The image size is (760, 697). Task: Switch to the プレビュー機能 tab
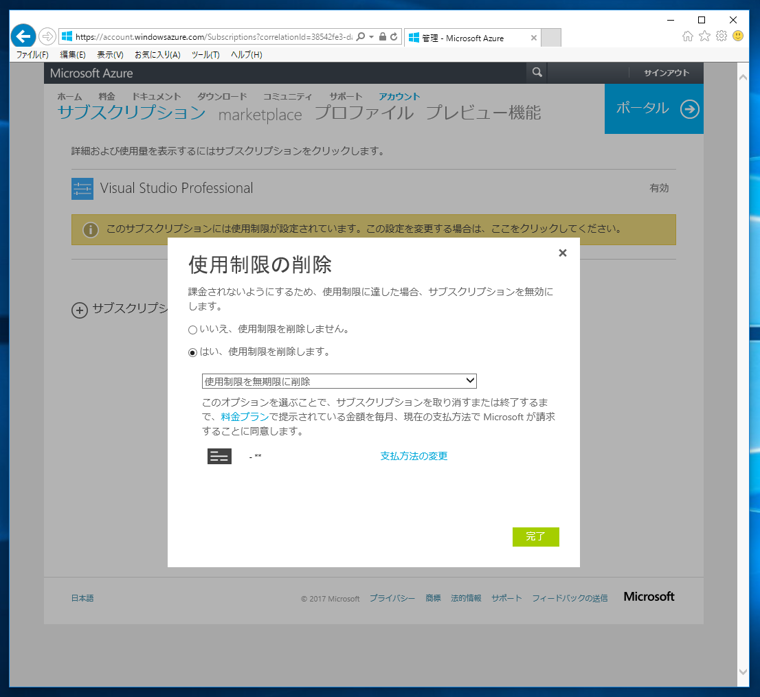click(x=483, y=112)
